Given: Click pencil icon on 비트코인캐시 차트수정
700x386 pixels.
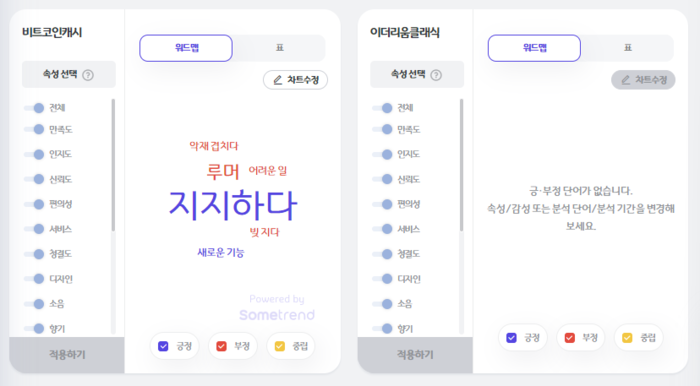Looking at the screenshot, I should 278,80.
